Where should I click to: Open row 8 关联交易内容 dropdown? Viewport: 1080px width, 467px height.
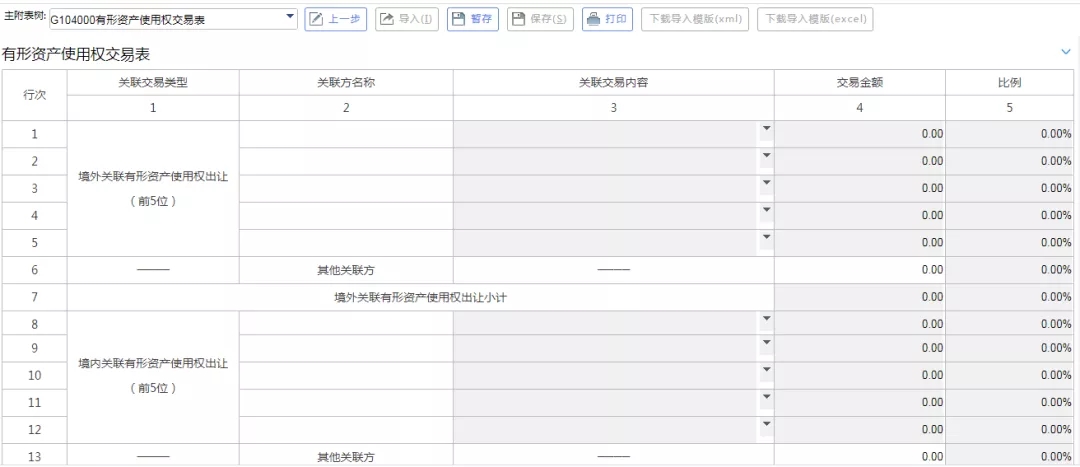point(766,319)
